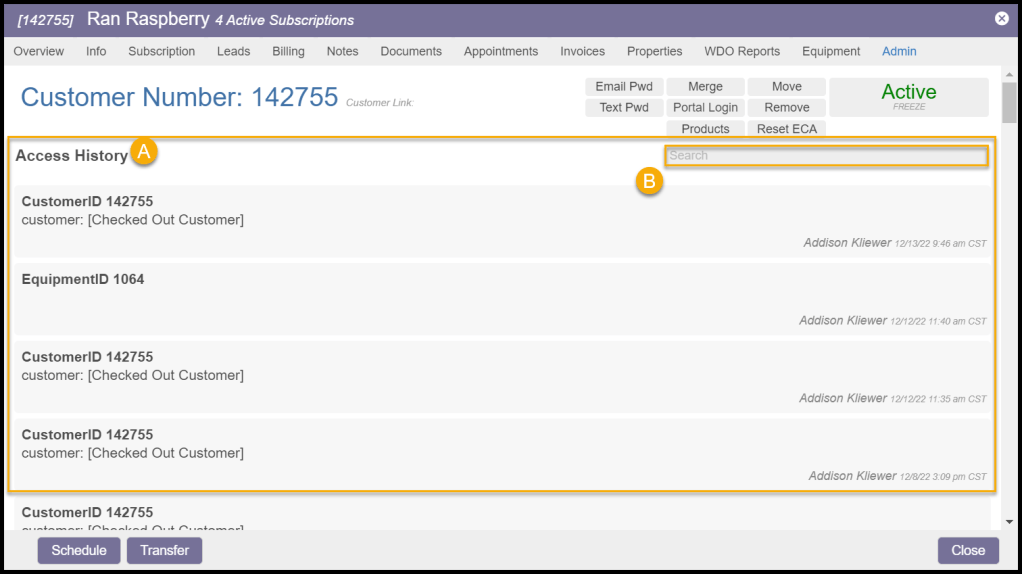Click the Remove button
The height and width of the screenshot is (574, 1022).
[x=786, y=108]
